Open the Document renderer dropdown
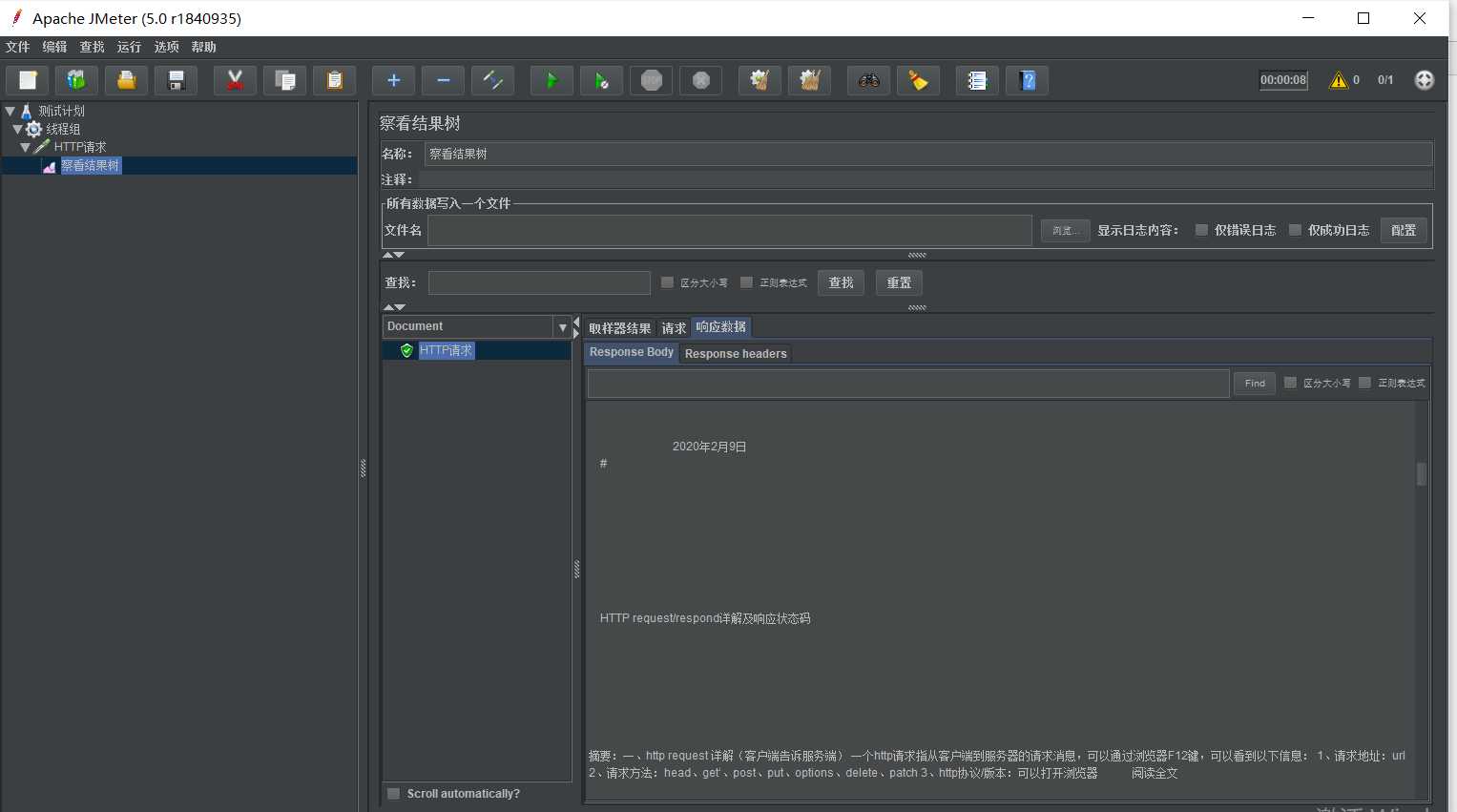This screenshot has width=1457, height=812. [x=562, y=327]
